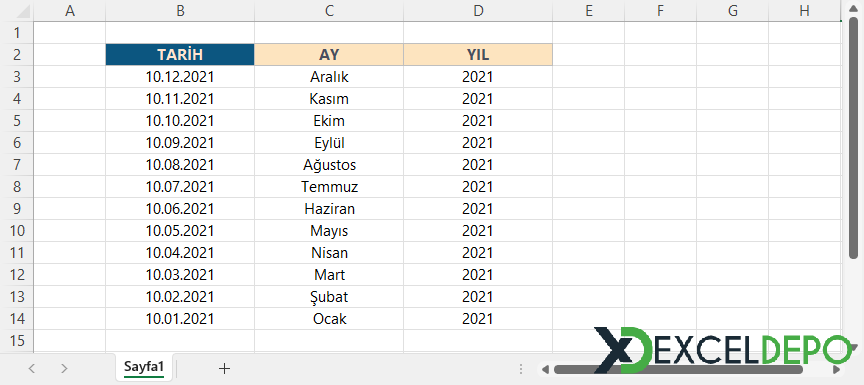Image resolution: width=864 pixels, height=385 pixels.
Task: Go to previous sheet arrow
Action: coord(31,368)
